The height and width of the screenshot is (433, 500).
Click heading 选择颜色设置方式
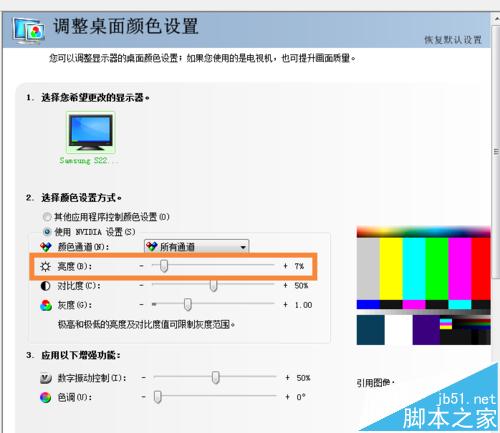pyautogui.click(x=81, y=198)
